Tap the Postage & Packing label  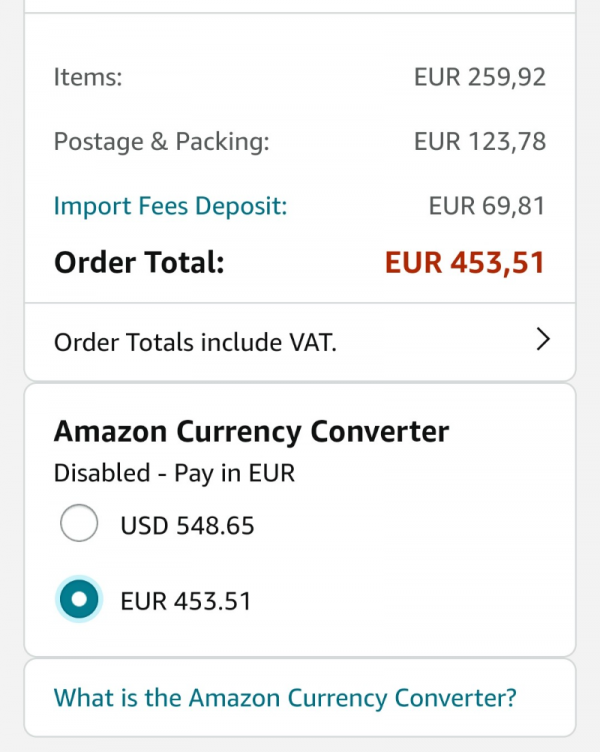[162, 142]
